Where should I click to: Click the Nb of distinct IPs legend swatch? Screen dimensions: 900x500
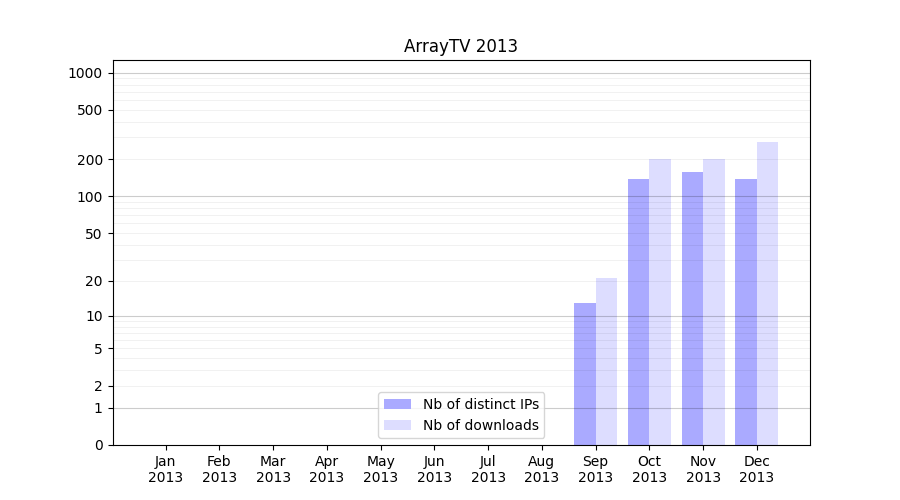click(x=398, y=404)
